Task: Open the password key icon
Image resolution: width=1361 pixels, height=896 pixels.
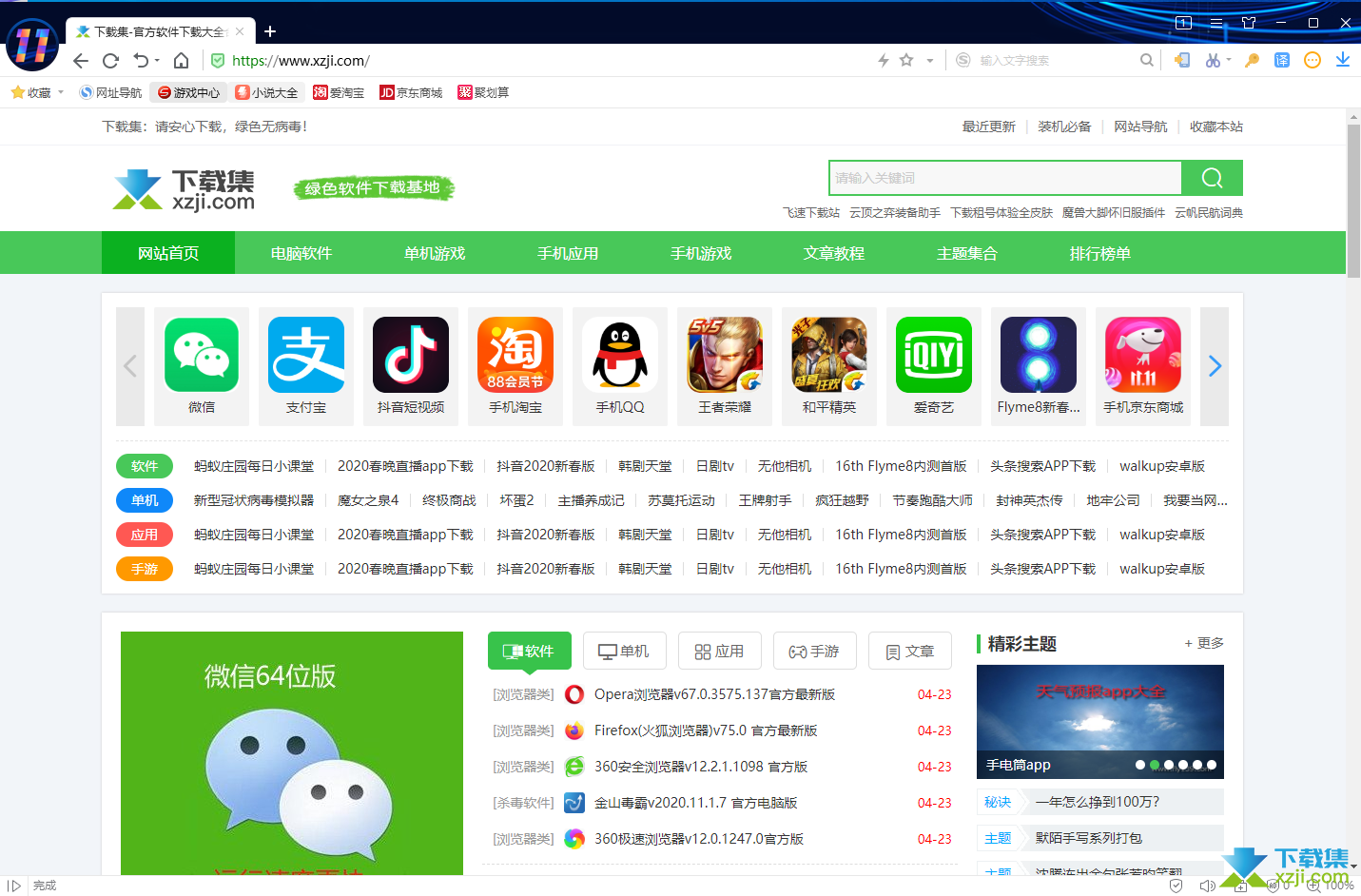Action: [1252, 60]
